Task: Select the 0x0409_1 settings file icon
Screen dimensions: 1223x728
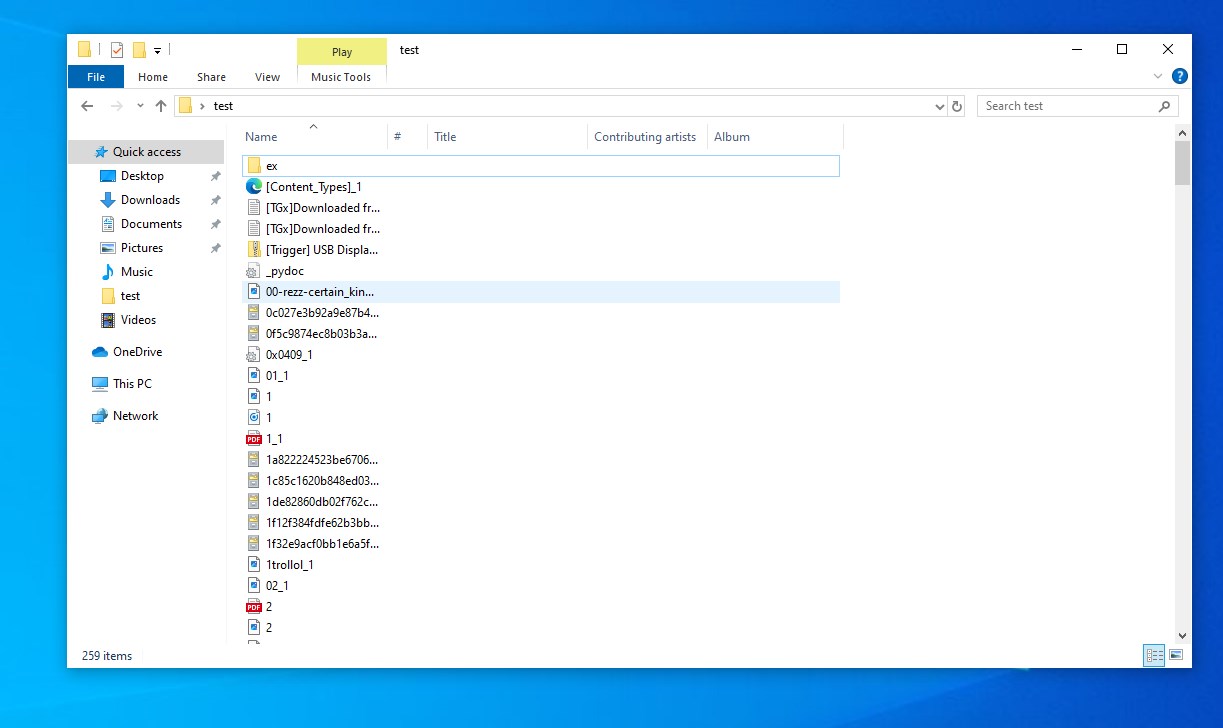Action: 254,355
